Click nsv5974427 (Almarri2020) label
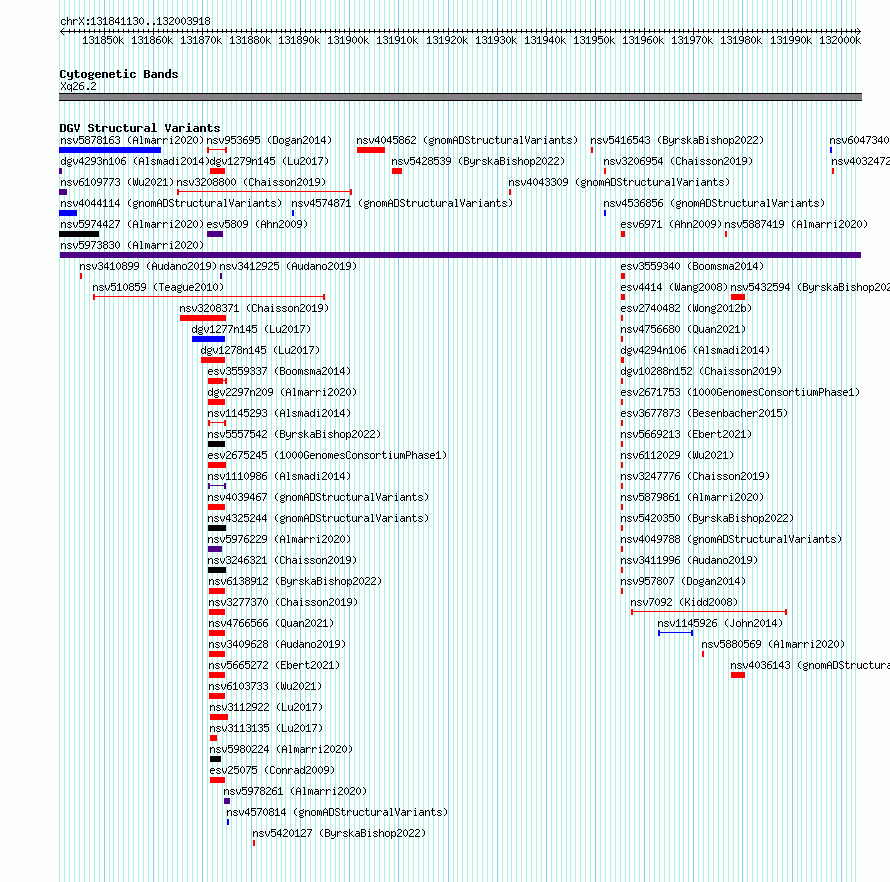 pos(132,224)
